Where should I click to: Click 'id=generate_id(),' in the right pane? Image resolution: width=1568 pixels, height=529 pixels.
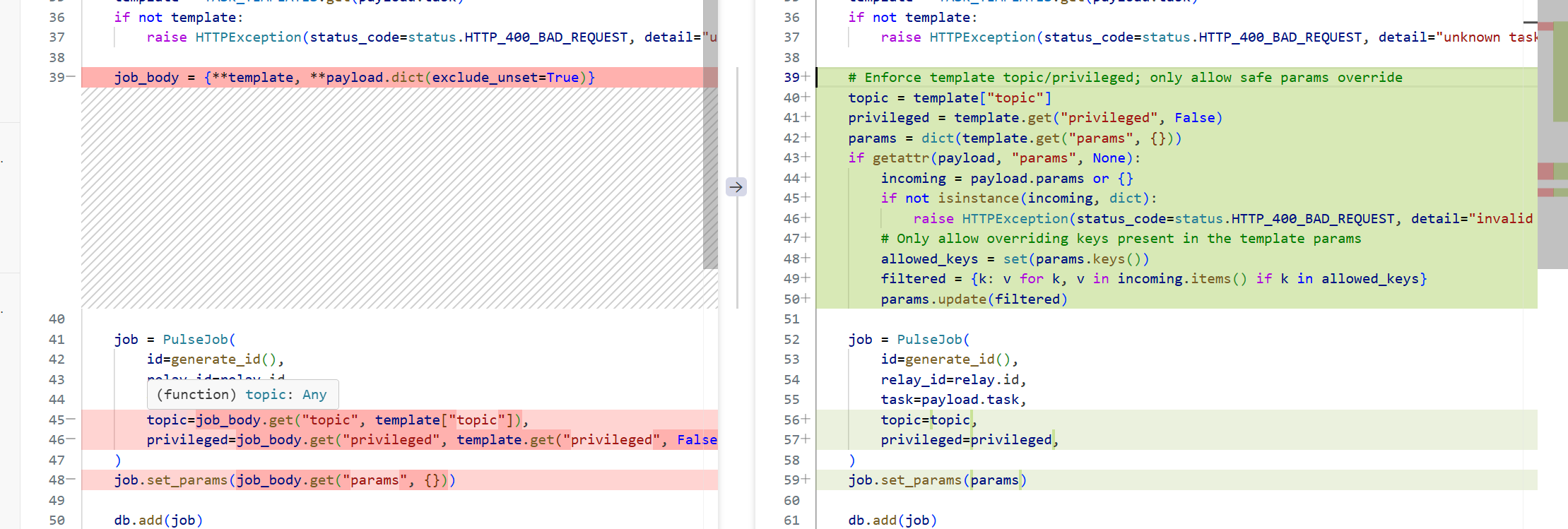pos(949,359)
